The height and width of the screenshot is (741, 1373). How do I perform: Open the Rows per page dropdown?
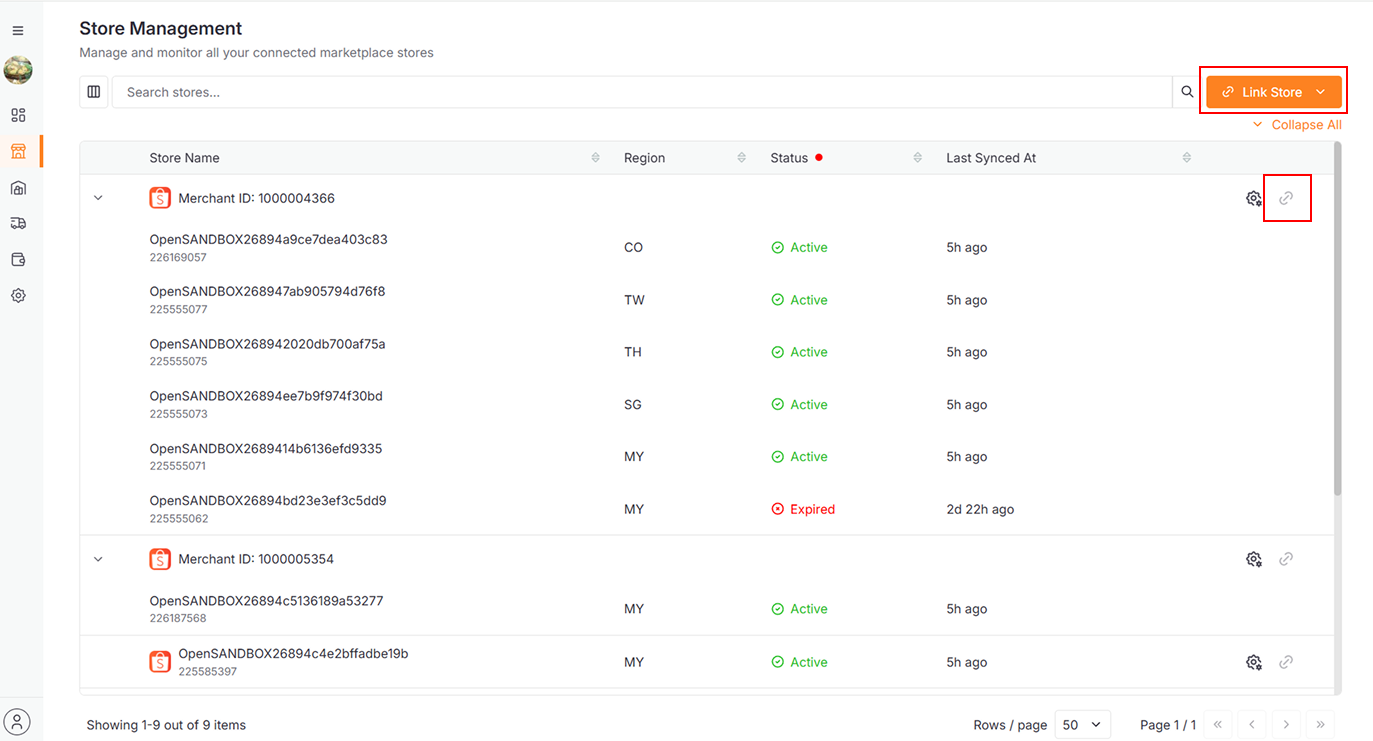pyautogui.click(x=1083, y=725)
